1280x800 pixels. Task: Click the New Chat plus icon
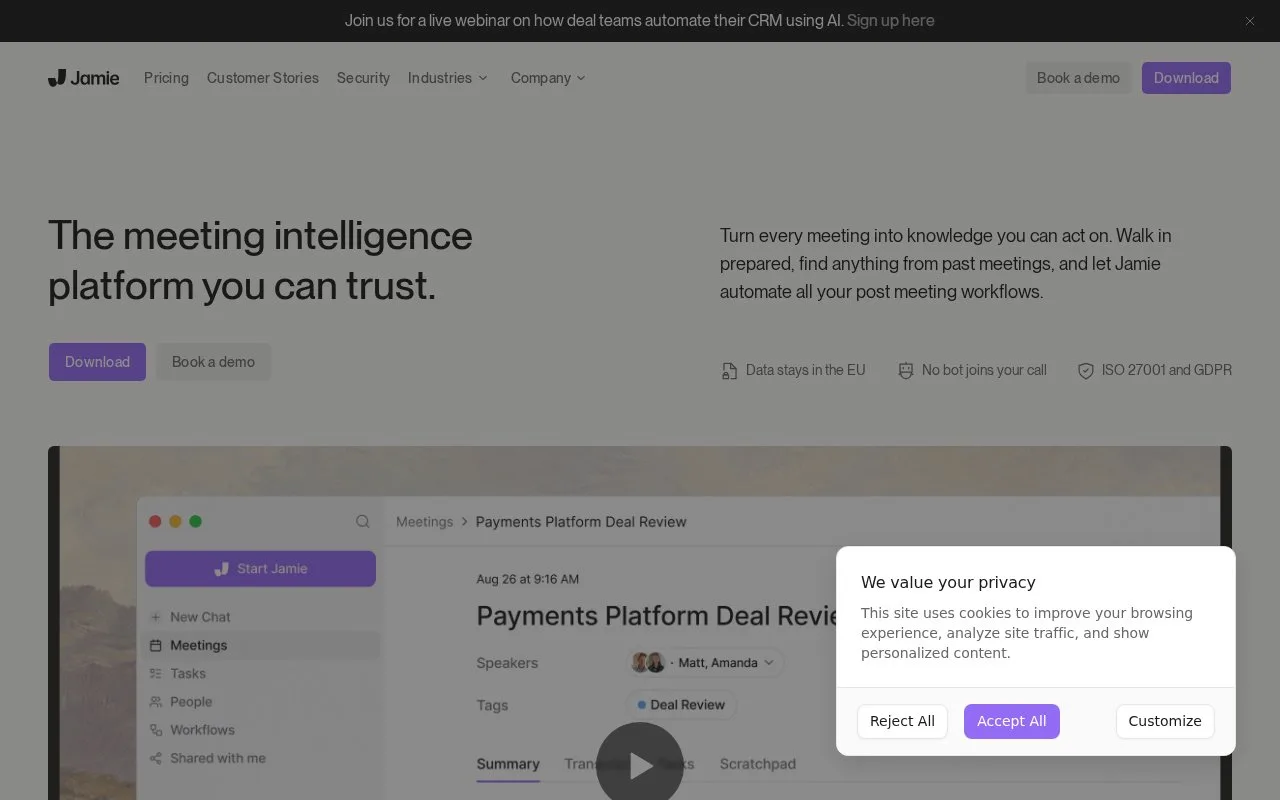156,617
